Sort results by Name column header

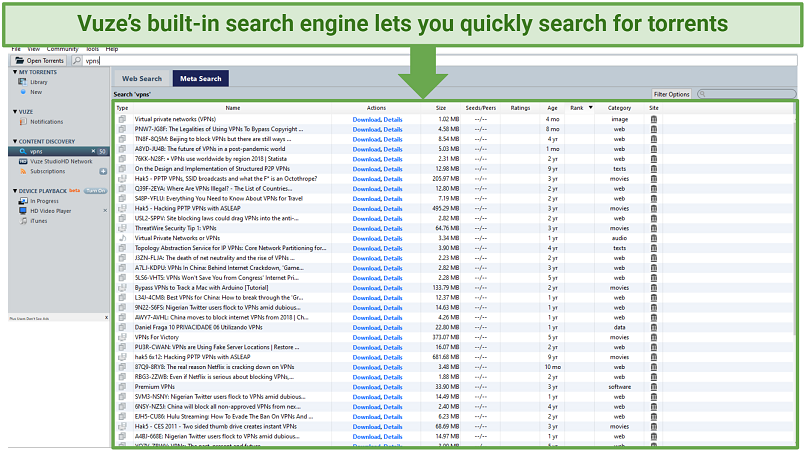[232, 108]
